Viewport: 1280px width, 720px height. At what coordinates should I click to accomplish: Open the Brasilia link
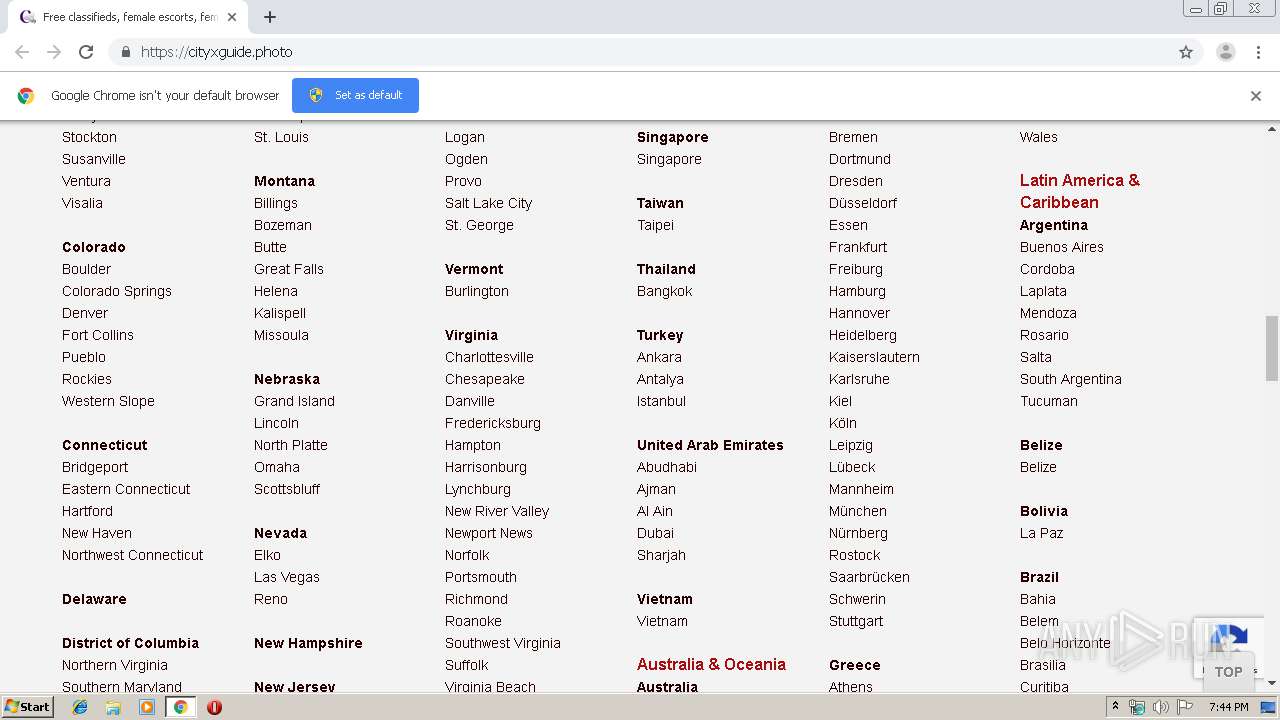[1043, 665]
